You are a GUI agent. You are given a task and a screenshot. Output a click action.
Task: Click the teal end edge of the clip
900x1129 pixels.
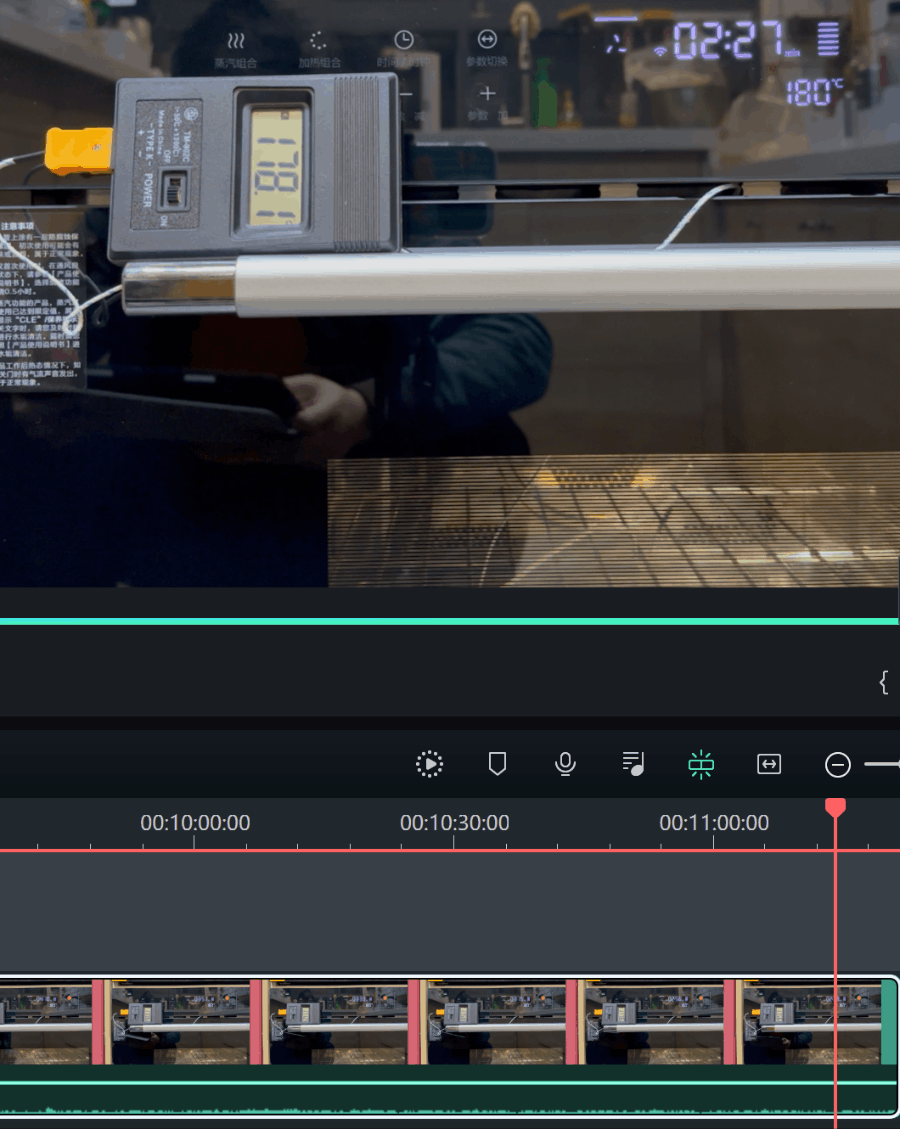(889, 1021)
